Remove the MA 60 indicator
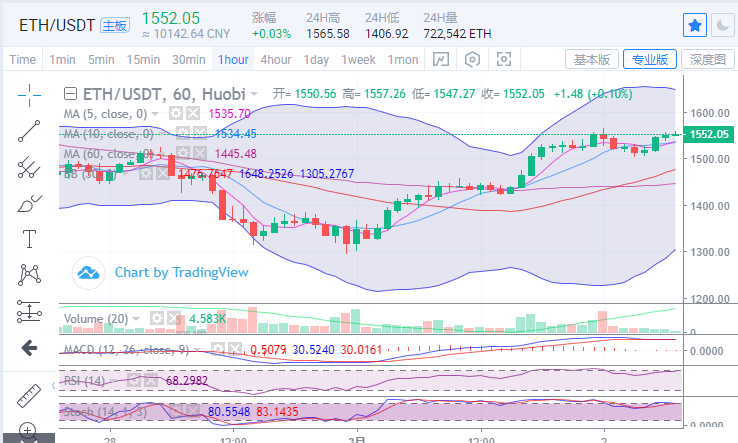738x443 pixels. 200,153
